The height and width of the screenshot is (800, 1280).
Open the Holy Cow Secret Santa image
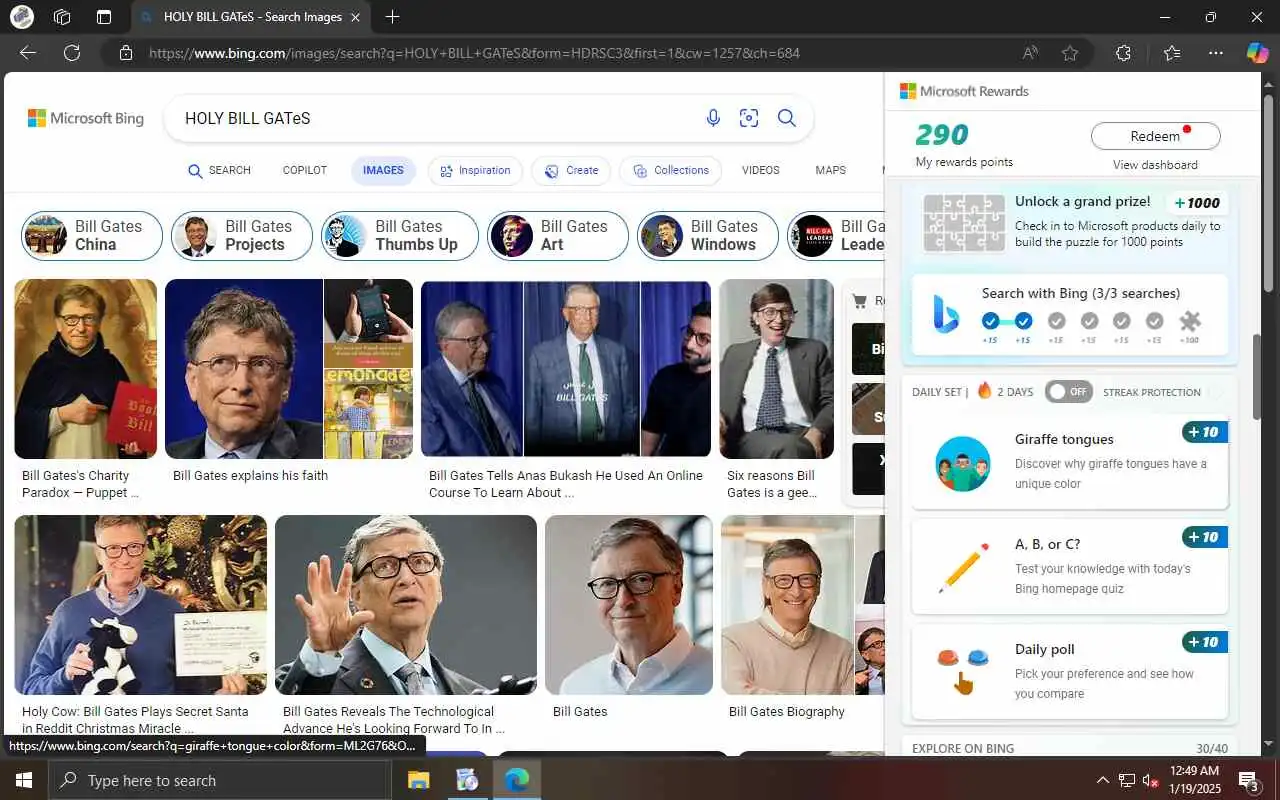(x=140, y=605)
